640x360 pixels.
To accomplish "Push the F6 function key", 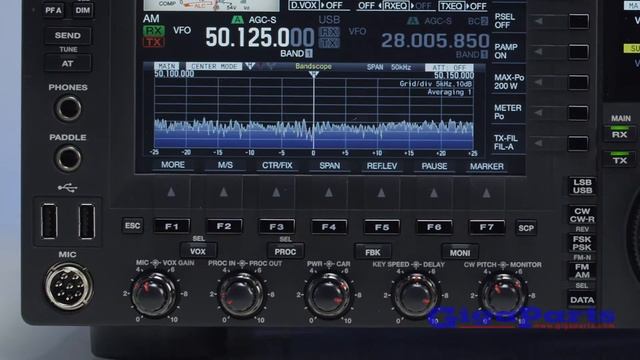I will pyautogui.click(x=434, y=227).
